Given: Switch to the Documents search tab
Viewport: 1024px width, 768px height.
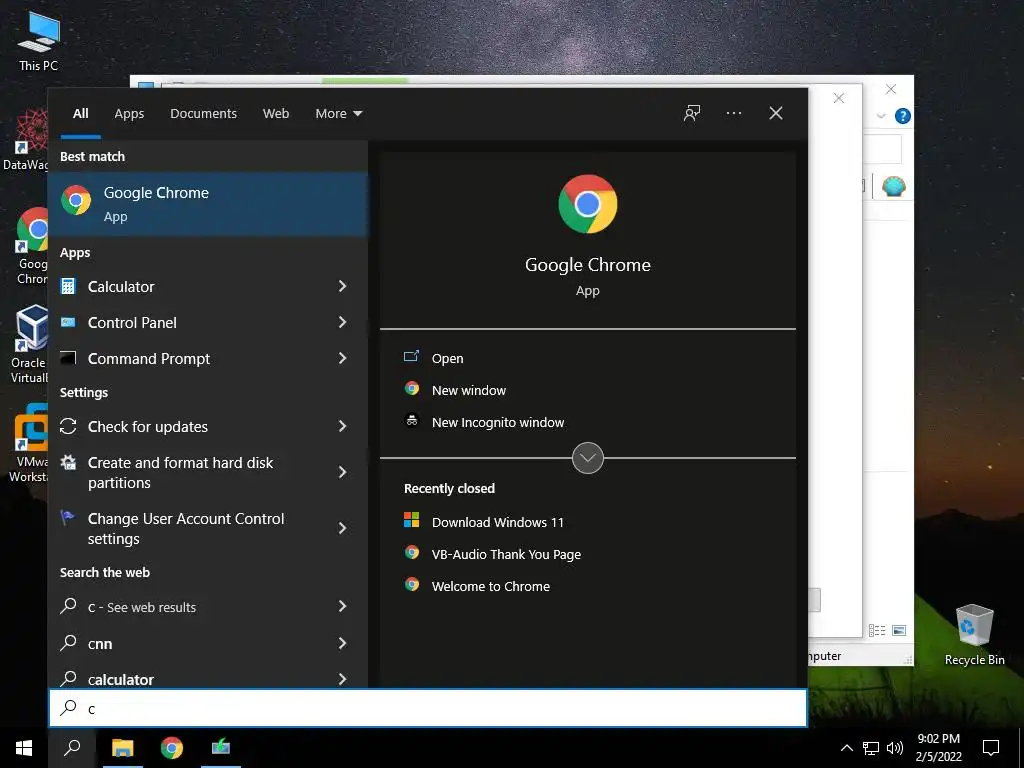Looking at the screenshot, I should pyautogui.click(x=203, y=114).
